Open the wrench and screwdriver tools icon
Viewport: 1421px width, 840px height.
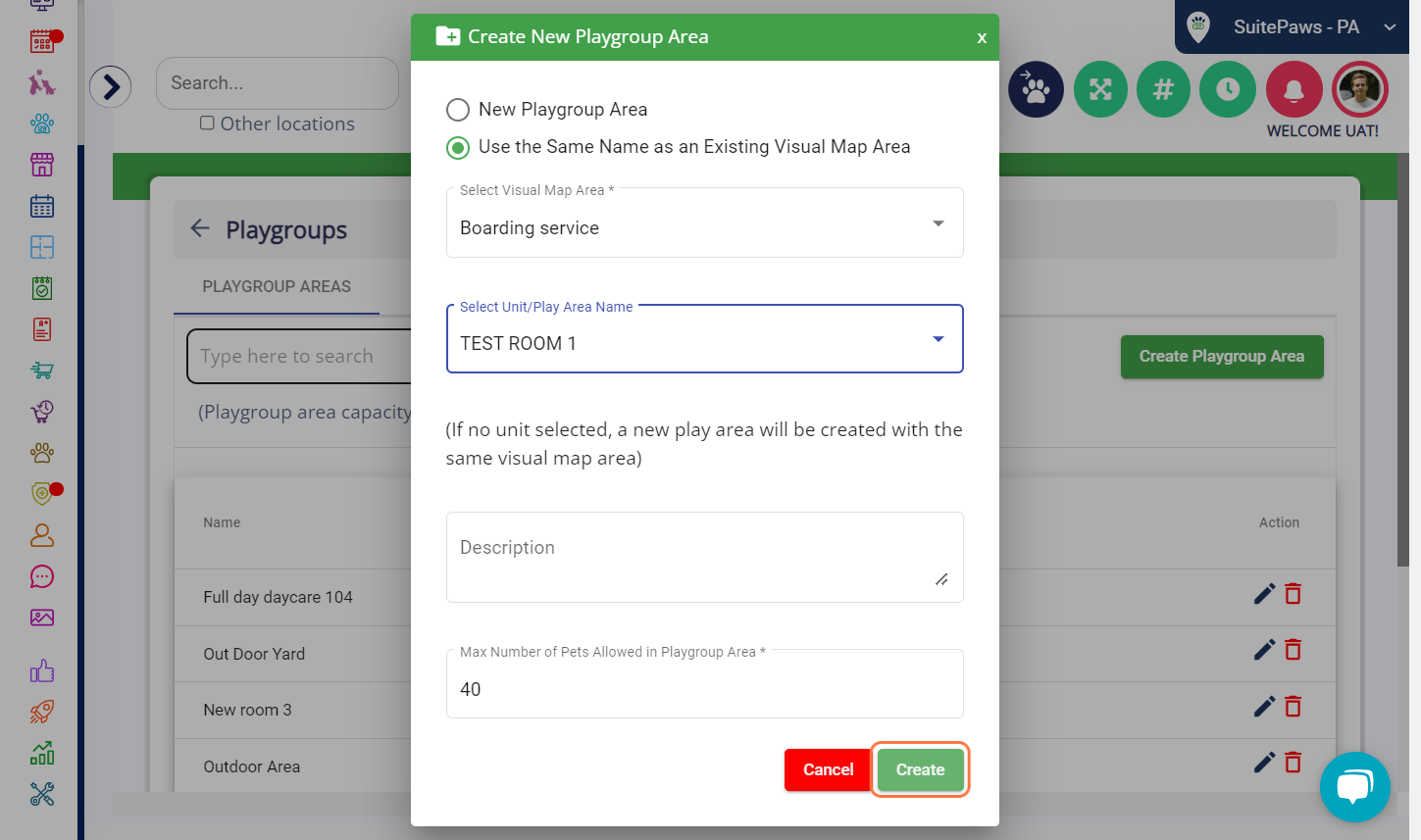pos(42,794)
